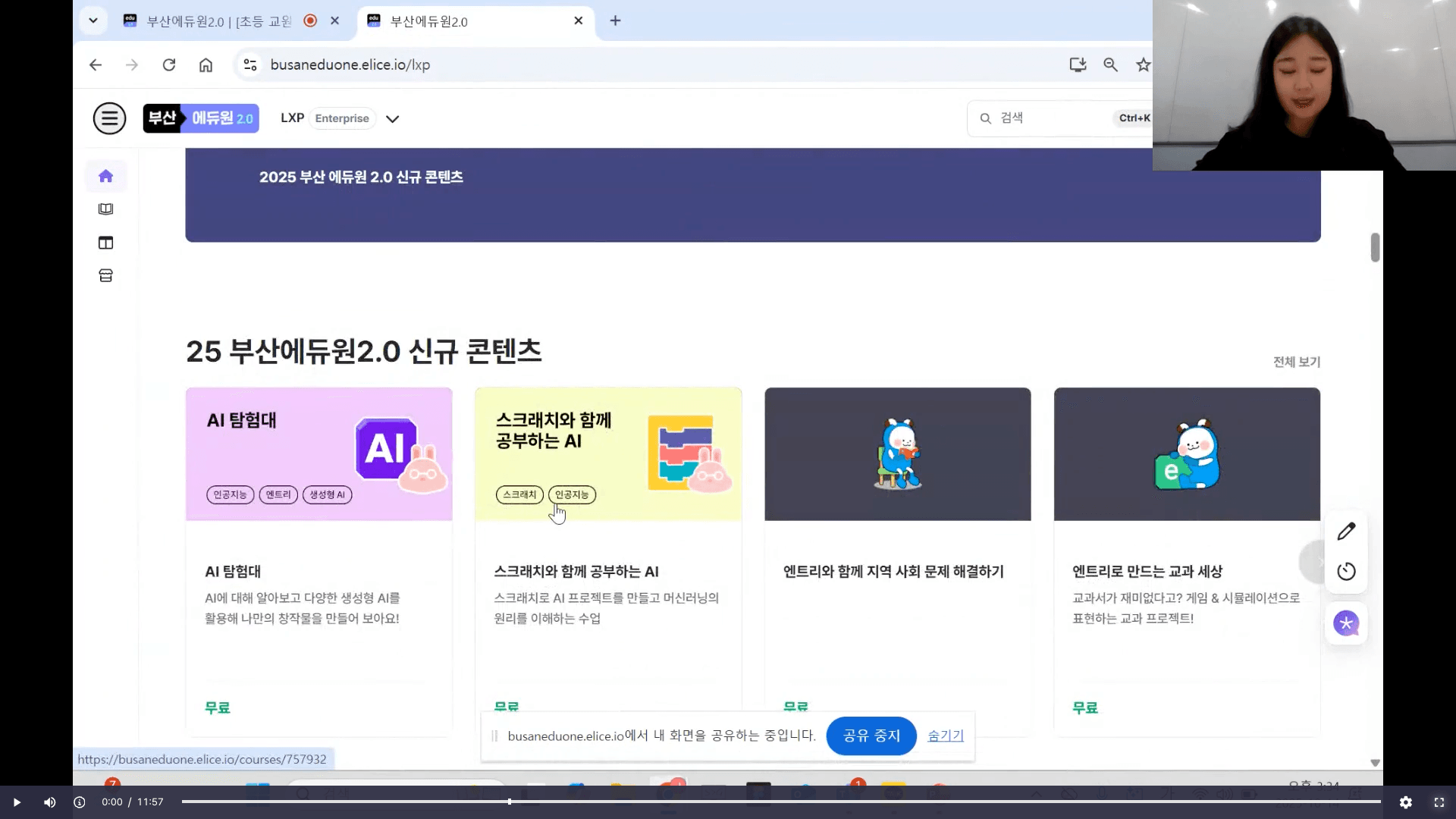Toggle video playback with the play button
Image resolution: width=1456 pixels, height=819 pixels.
pyautogui.click(x=16, y=802)
